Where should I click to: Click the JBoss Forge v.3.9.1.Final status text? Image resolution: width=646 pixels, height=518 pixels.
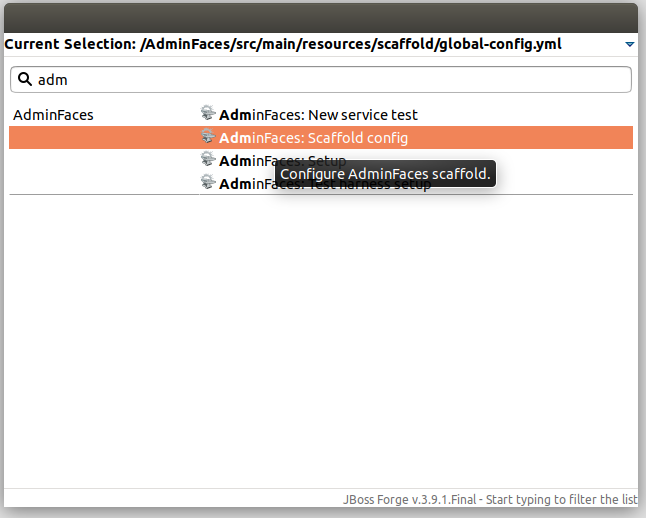pos(490,499)
